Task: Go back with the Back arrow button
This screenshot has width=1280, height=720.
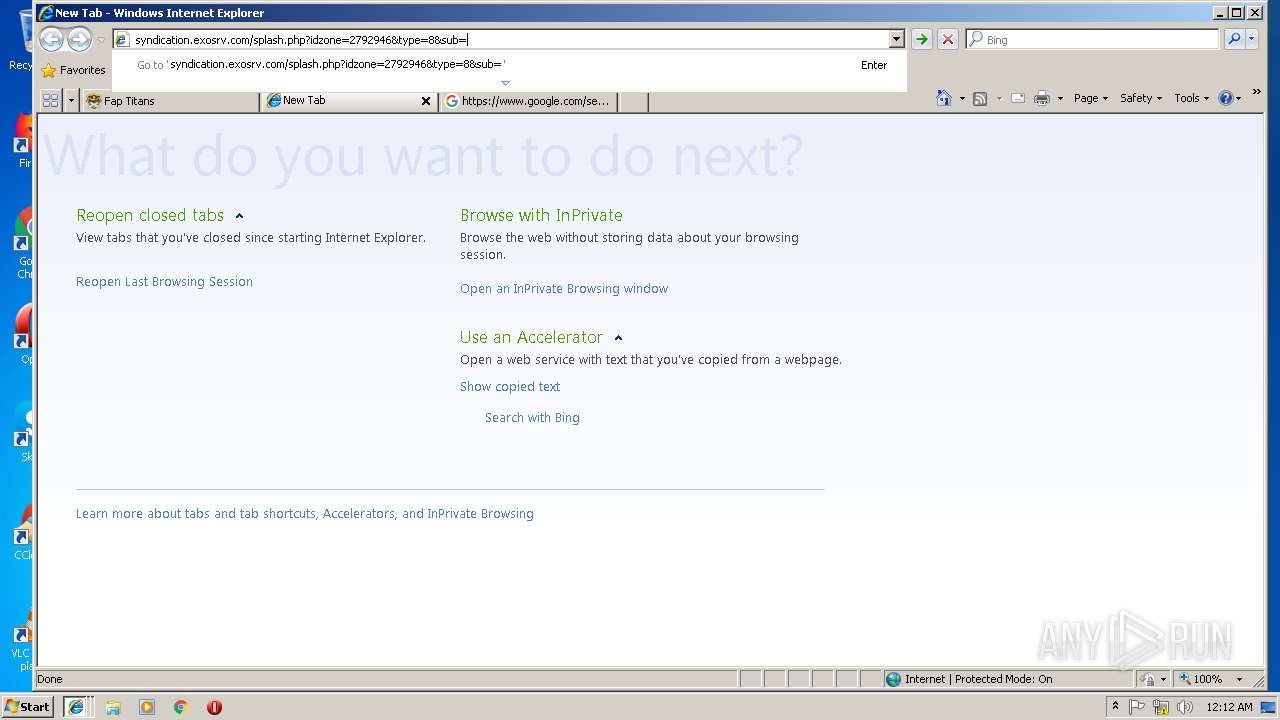Action: (52, 39)
